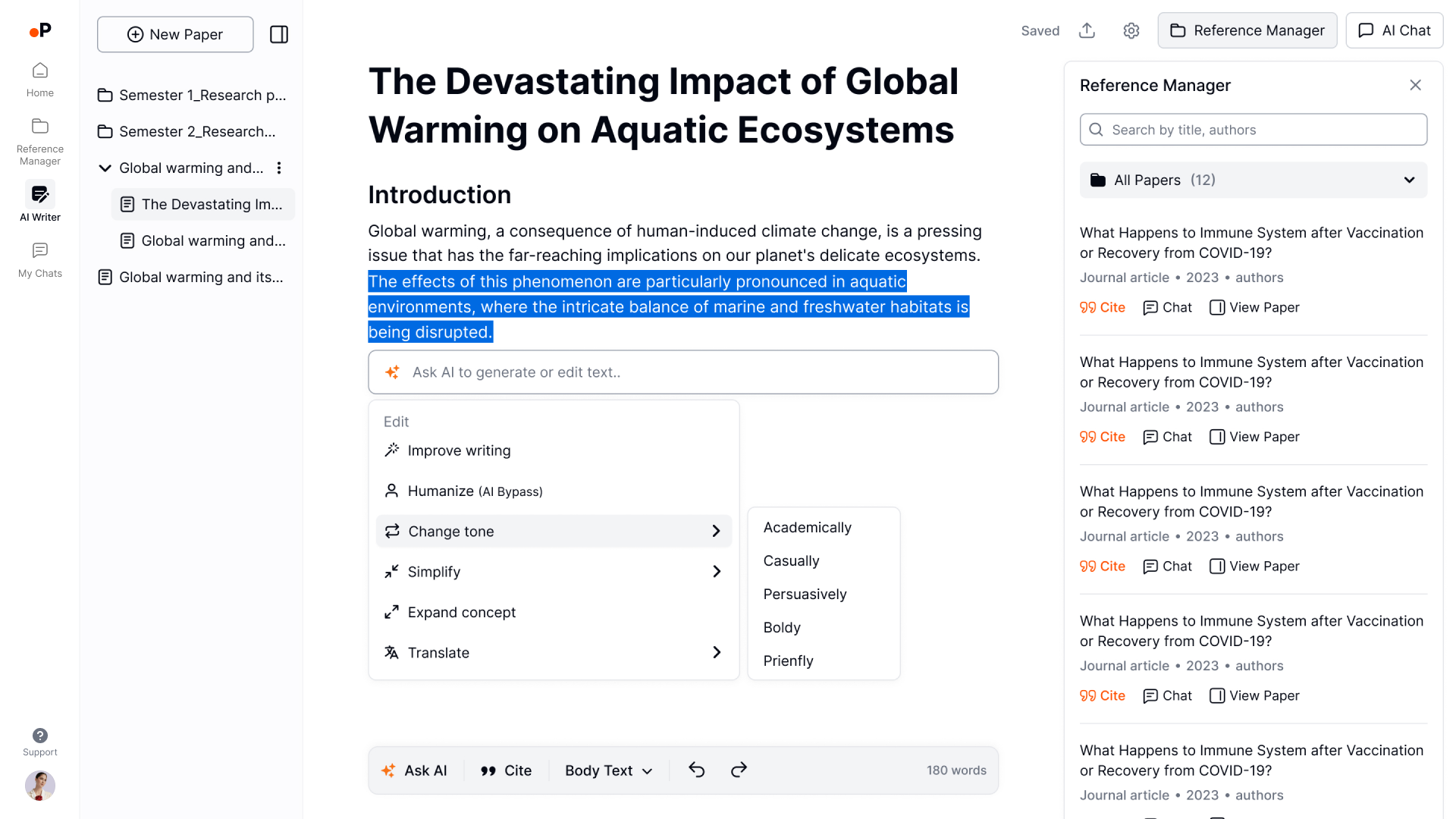Click the upload/export icon in toolbar
This screenshot has width=1456, height=819.
point(1087,31)
